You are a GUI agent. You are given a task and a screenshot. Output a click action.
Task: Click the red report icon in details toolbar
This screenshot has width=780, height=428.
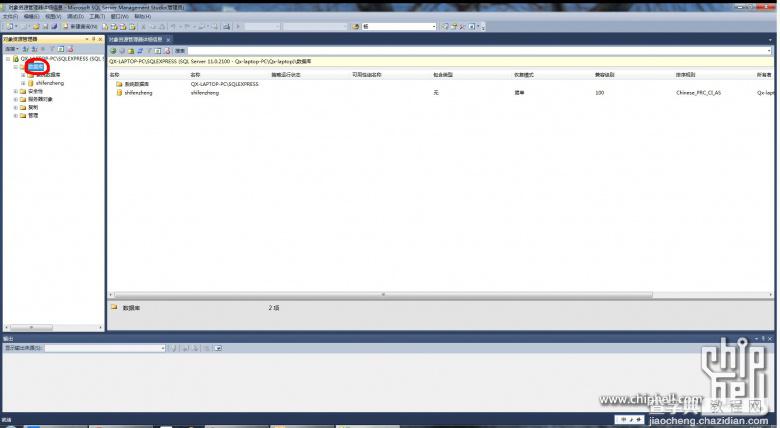pyautogui.click(x=167, y=51)
